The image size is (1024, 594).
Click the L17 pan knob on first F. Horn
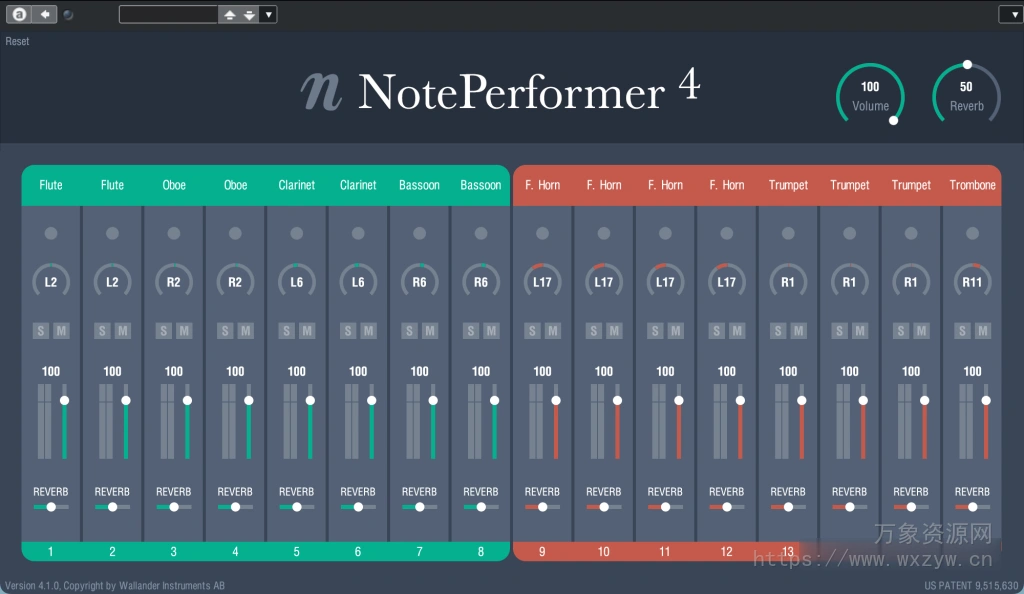tap(542, 281)
